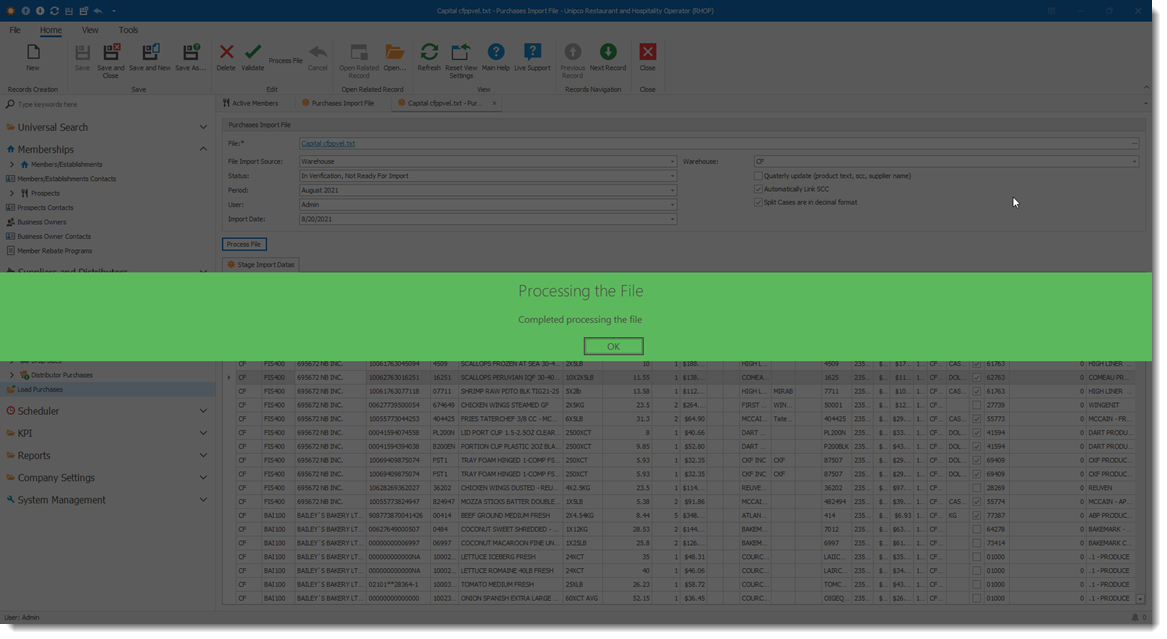Open the Capital cfppvel.txt file link
The width and height of the screenshot is (1167, 639).
[x=328, y=144]
